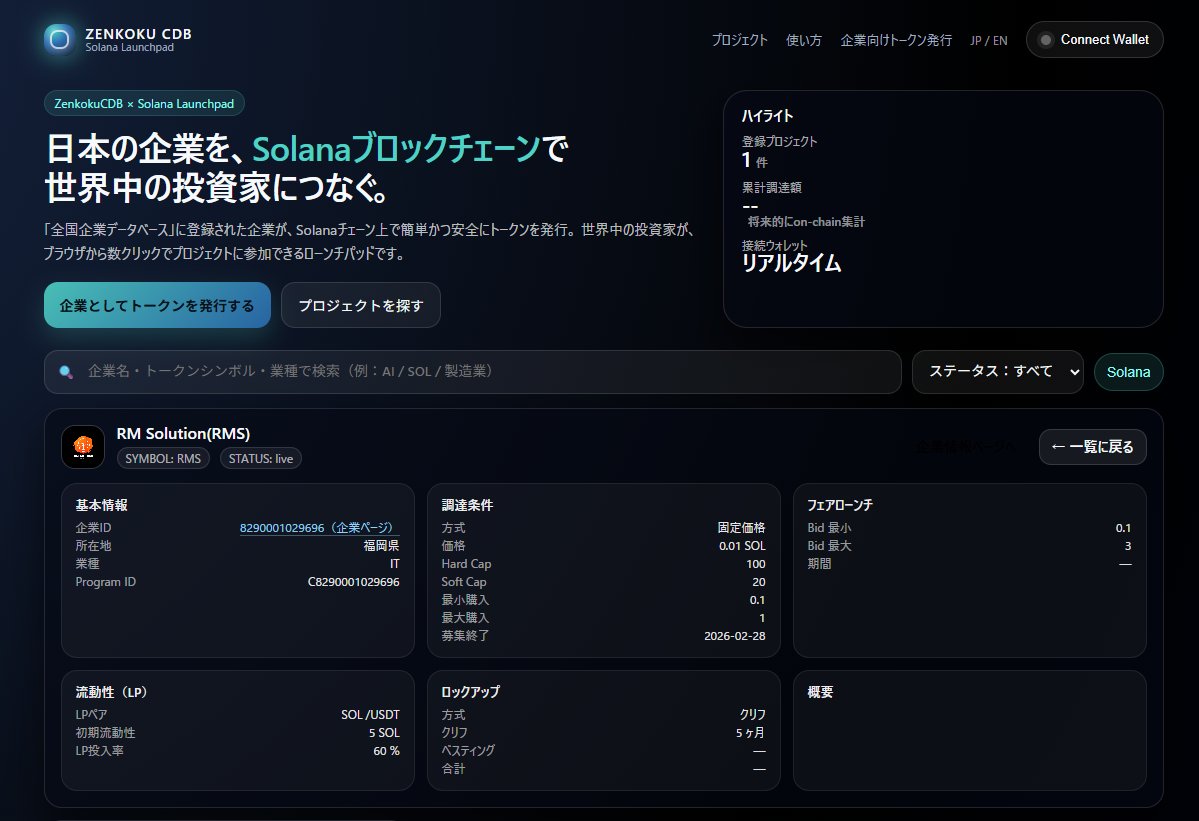The width and height of the screenshot is (1199, 821).
Task: Click the 概要 section heading
Action: tap(820, 692)
